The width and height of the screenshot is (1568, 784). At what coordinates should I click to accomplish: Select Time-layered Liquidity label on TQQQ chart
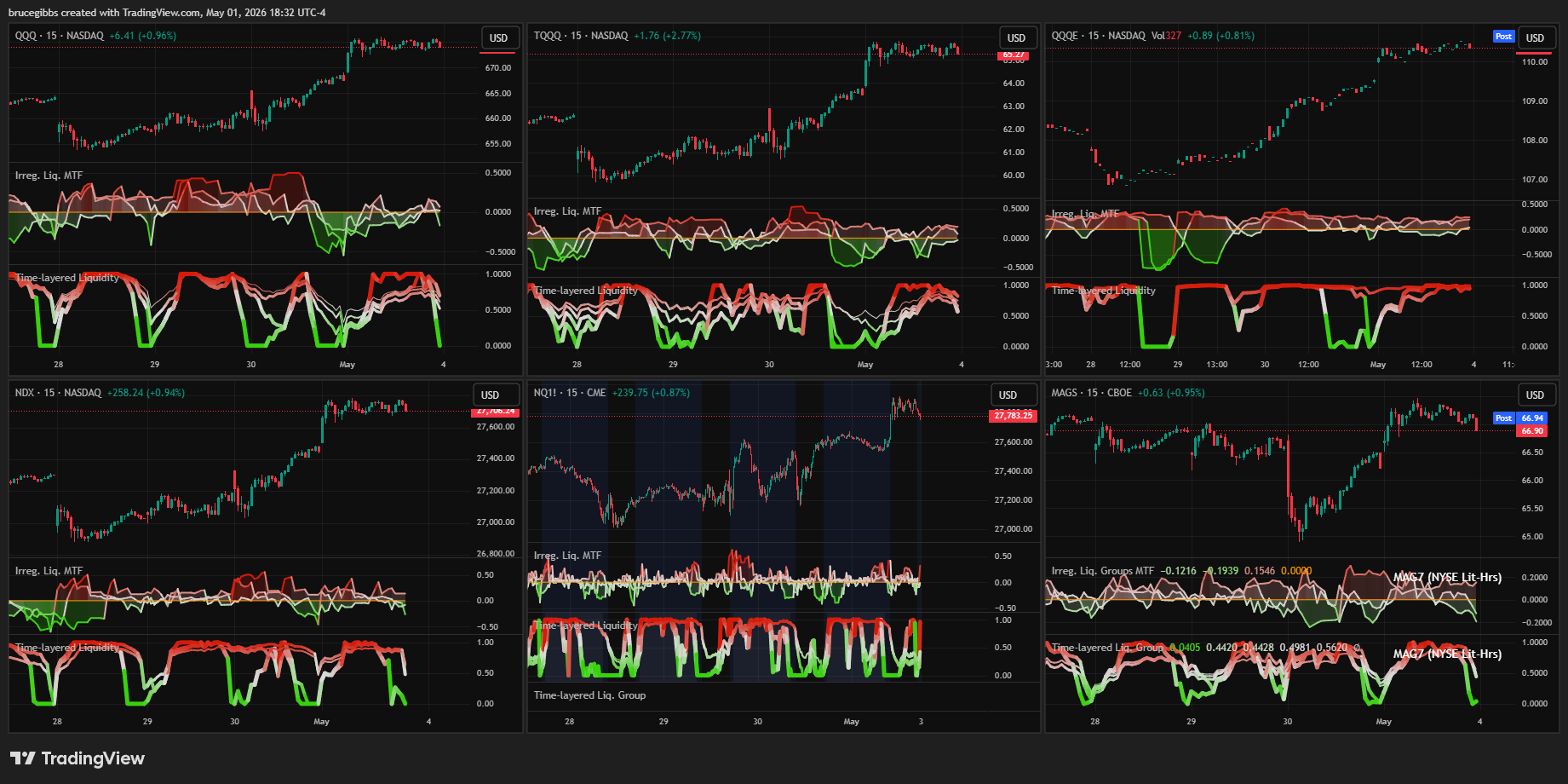coord(586,291)
